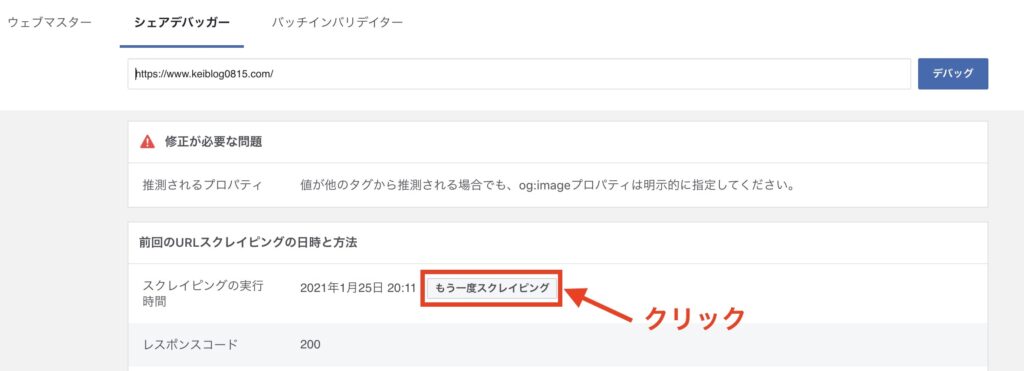Select 前回のURLスクレイピングの日時と方法 heading

[248, 242]
